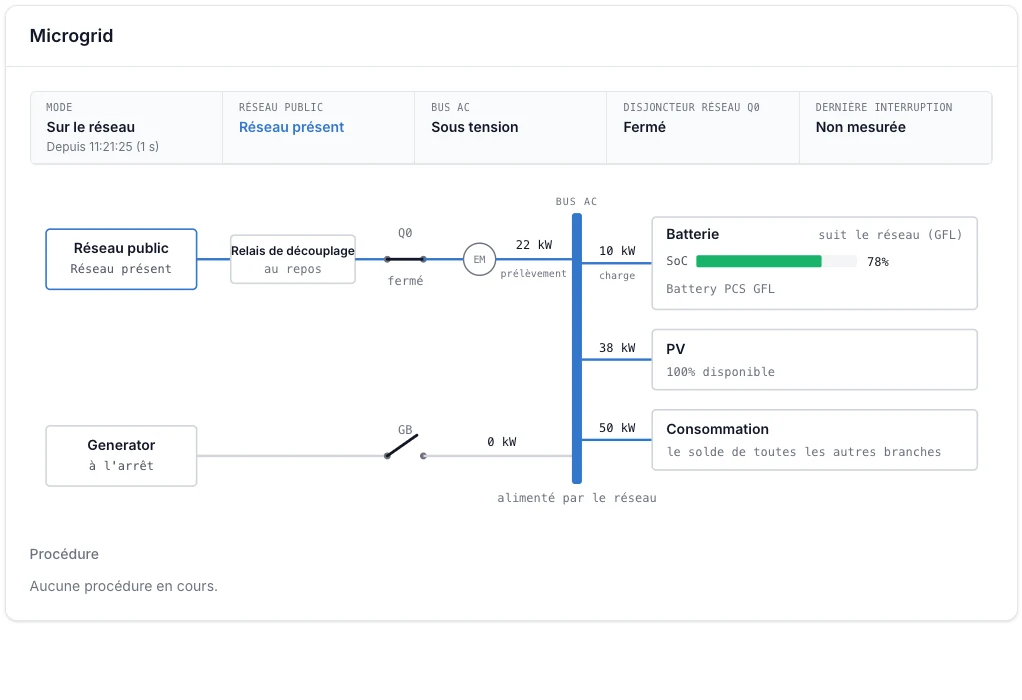Viewport: 1022px width, 700px height.
Task: Click the 'Sous tension' bus status
Action: pos(474,127)
